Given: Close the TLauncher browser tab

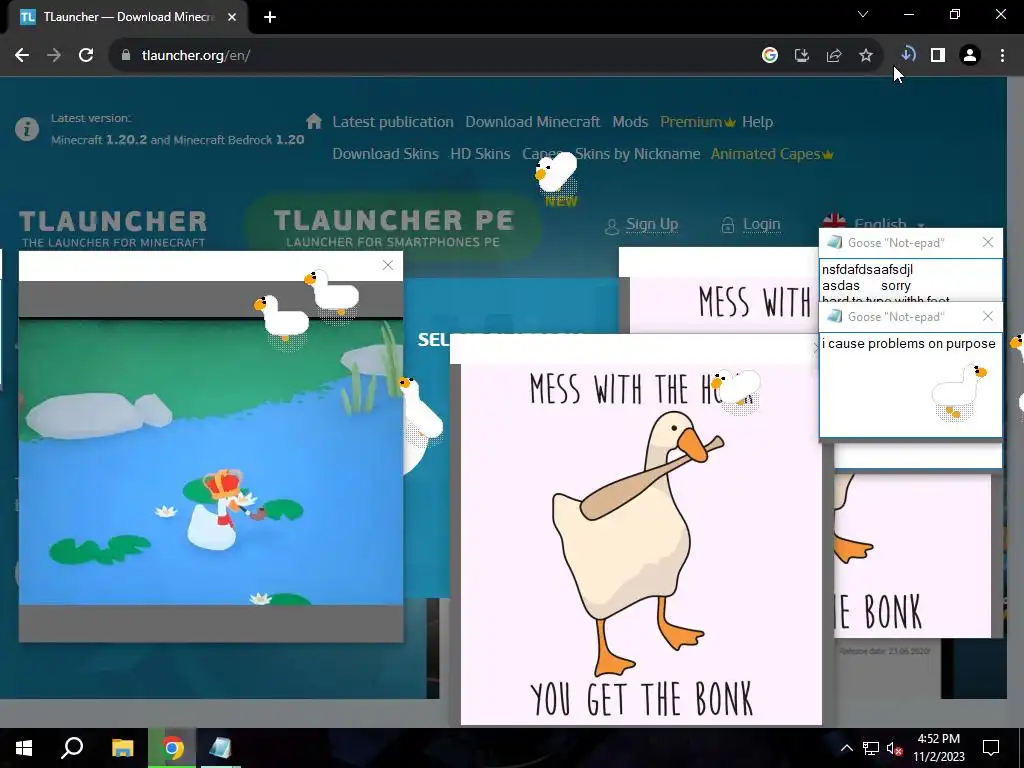Looking at the screenshot, I should [x=232, y=17].
